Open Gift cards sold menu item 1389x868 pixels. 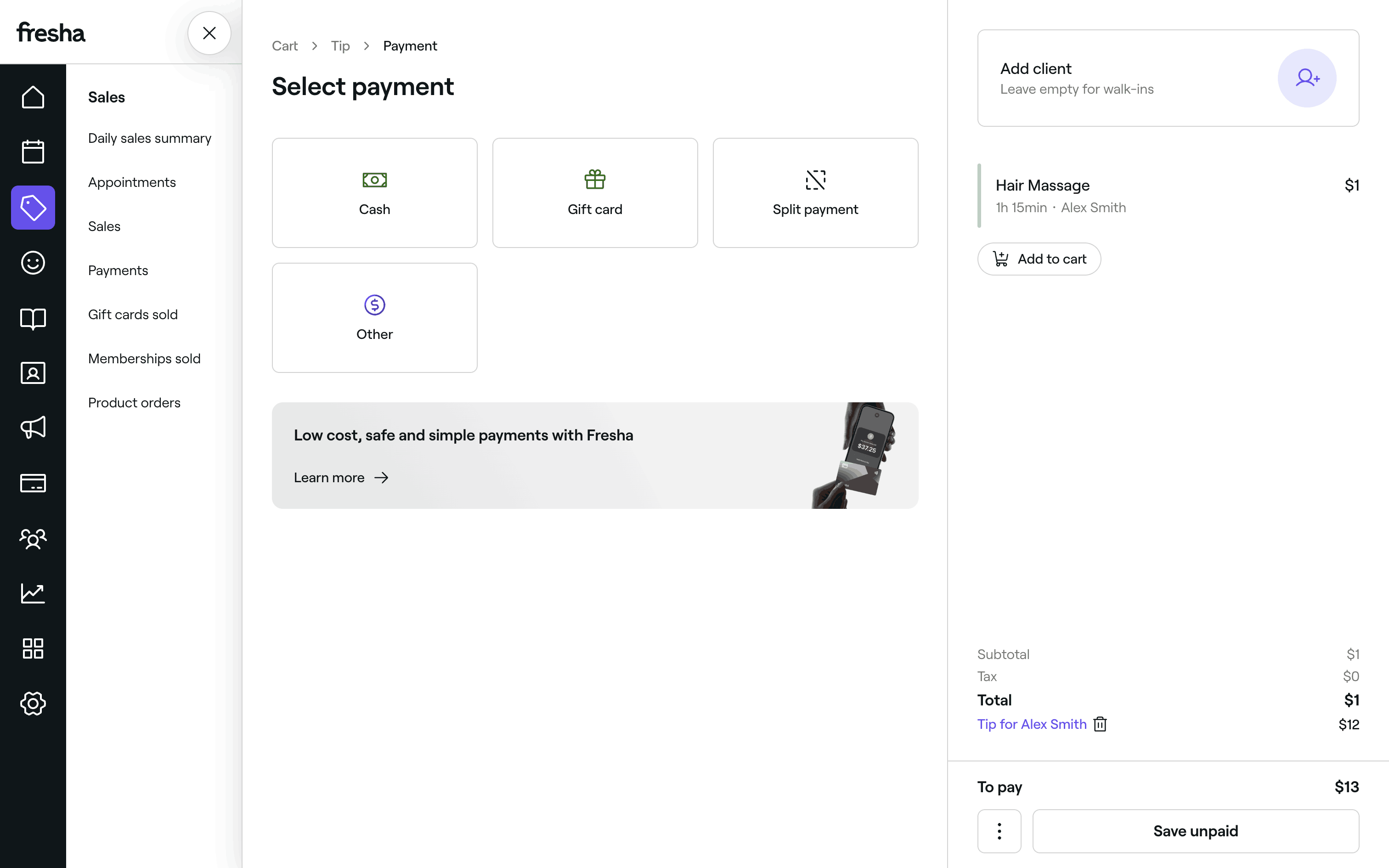click(133, 315)
